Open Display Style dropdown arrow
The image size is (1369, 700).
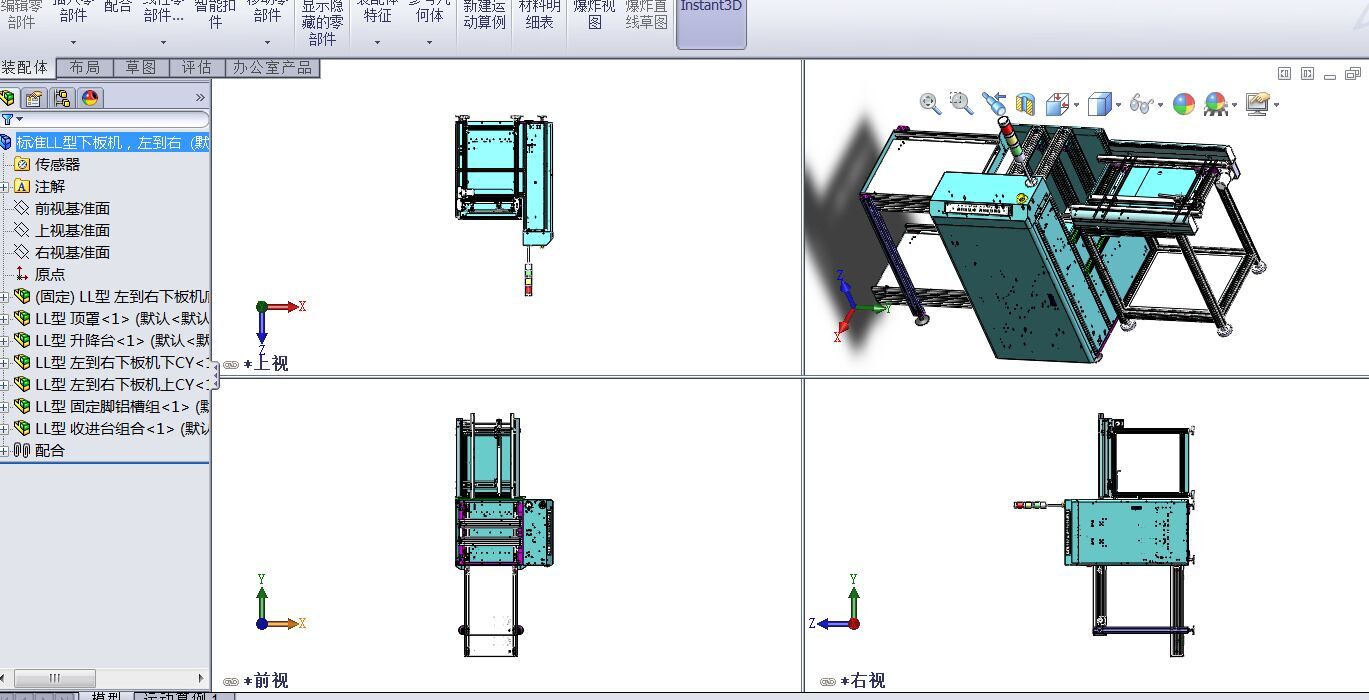coord(1118,105)
